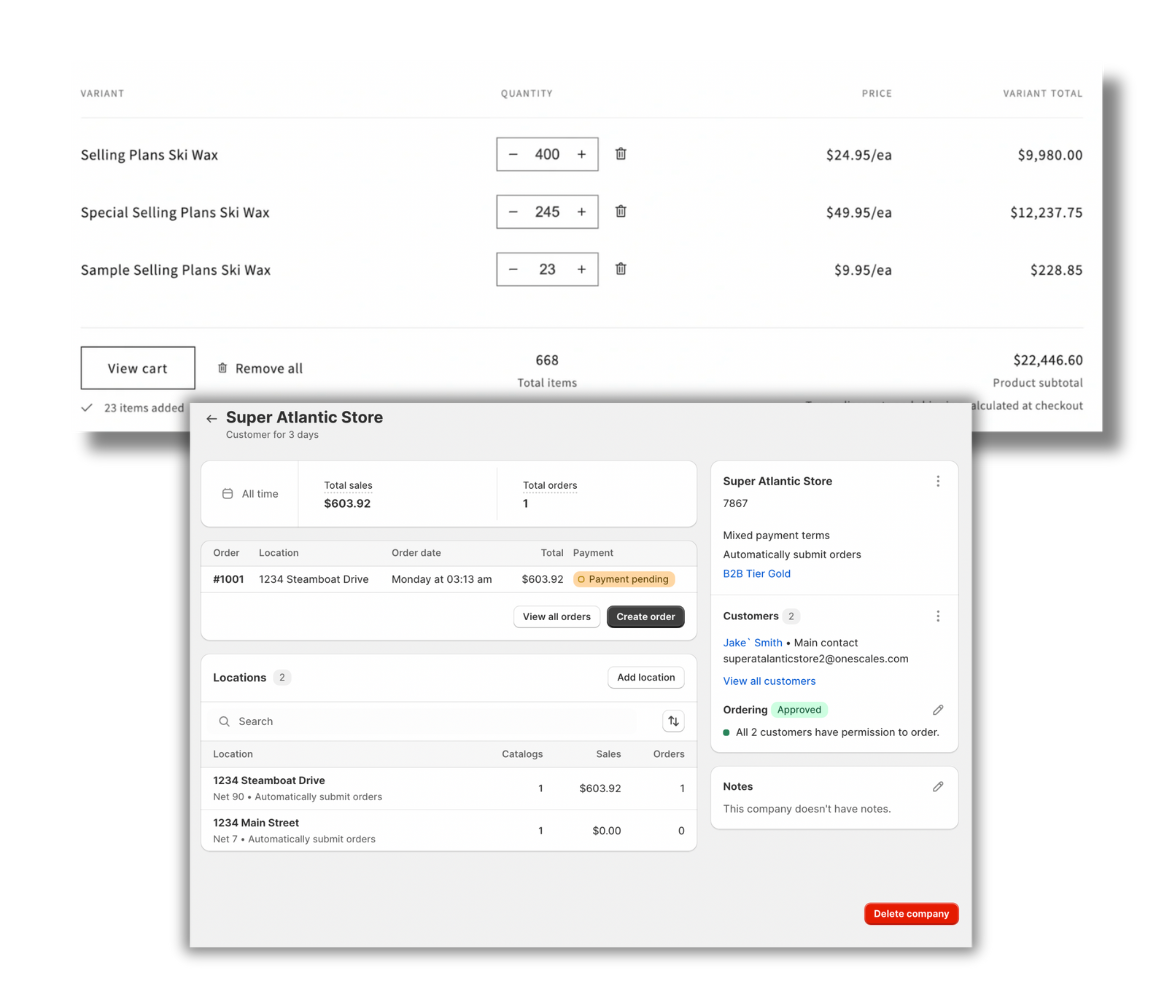This screenshot has width=1162, height=997.
Task: Decrease quantity of Special Selling Plans Ski Wax
Action: click(513, 212)
